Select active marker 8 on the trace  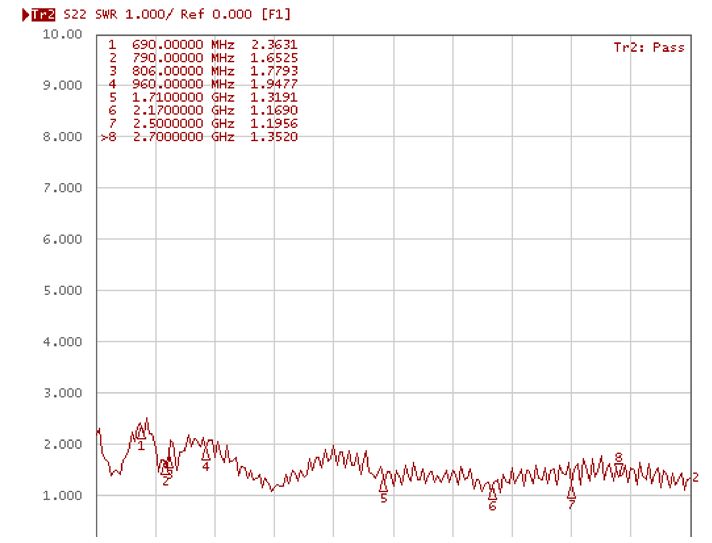click(619, 468)
